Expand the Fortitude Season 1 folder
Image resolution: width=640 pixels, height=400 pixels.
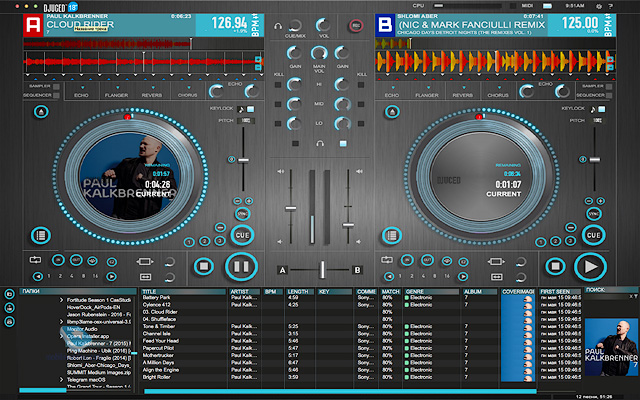point(62,300)
